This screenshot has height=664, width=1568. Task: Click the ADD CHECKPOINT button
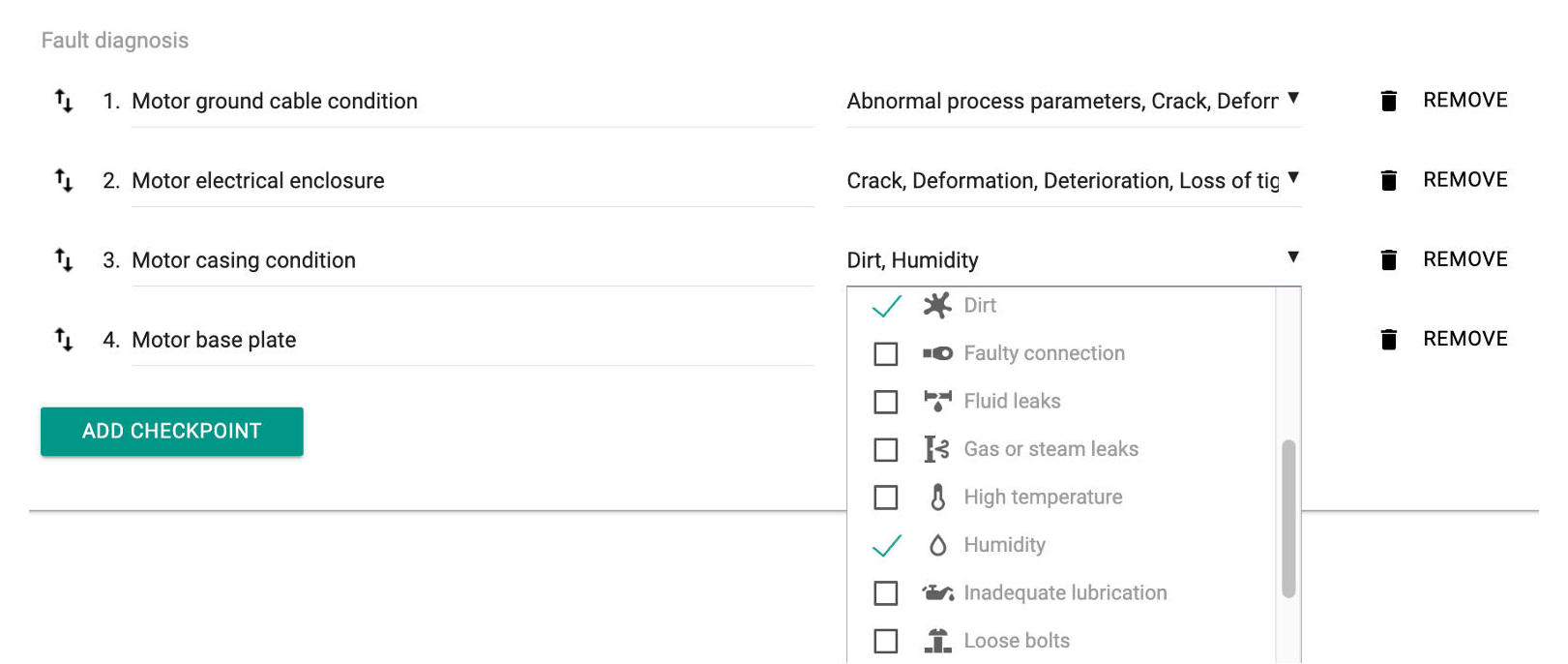coord(172,432)
